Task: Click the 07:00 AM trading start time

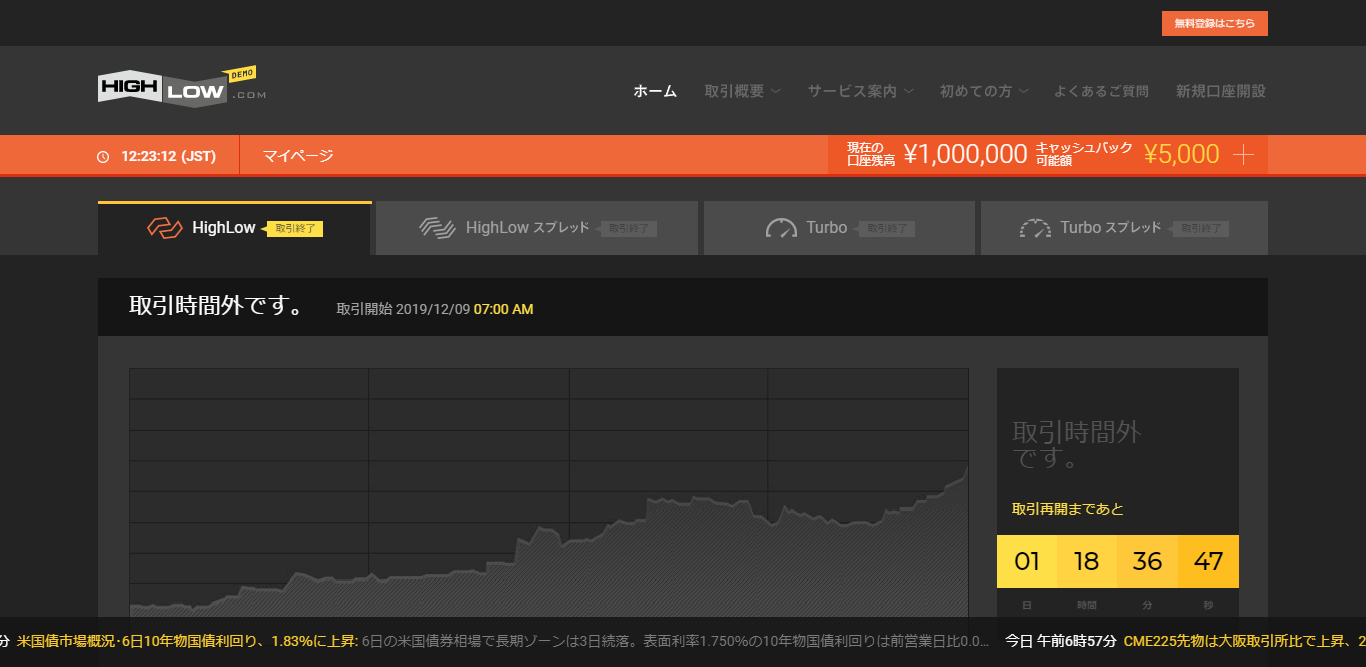Action: pos(503,309)
